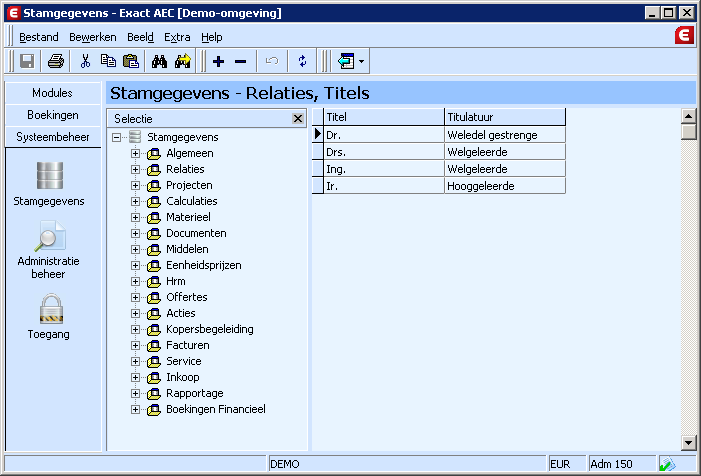Click the Hooggeleerde titulatuur cell
The width and height of the screenshot is (701, 476).
(505, 186)
